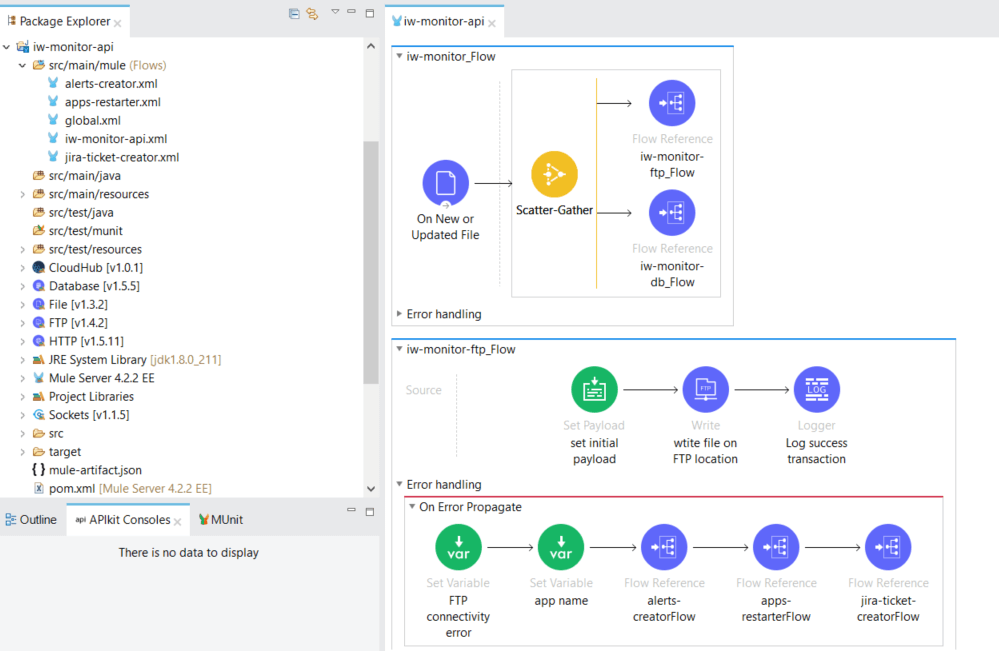Collapse Error handling in iw-monitor-ftp_Flow
This screenshot has height=651, width=999.
tap(399, 484)
